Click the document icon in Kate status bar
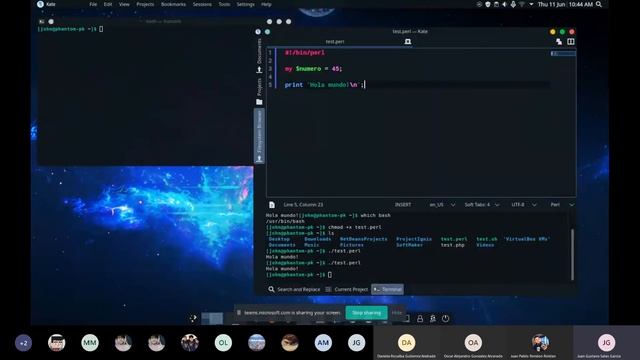This screenshot has height=360, width=640. point(272,205)
